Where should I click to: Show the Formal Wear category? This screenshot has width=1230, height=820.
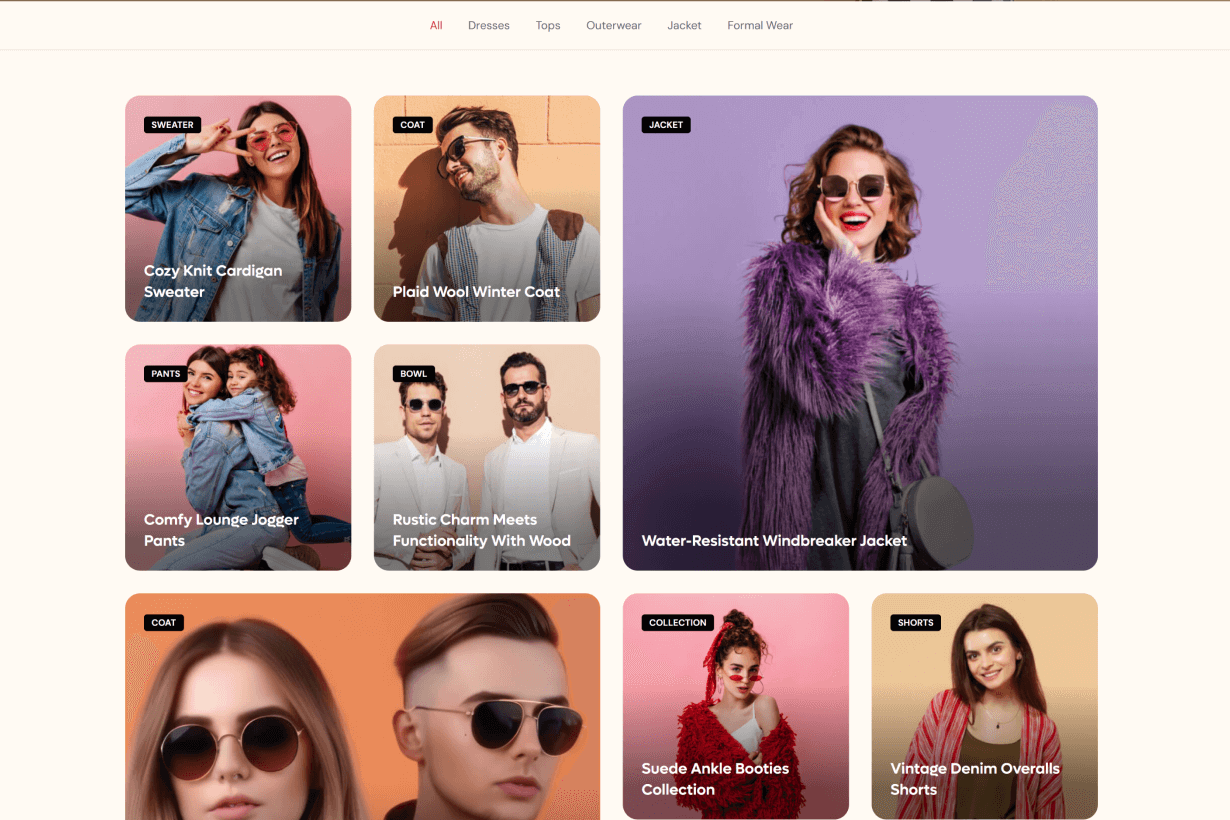759,25
